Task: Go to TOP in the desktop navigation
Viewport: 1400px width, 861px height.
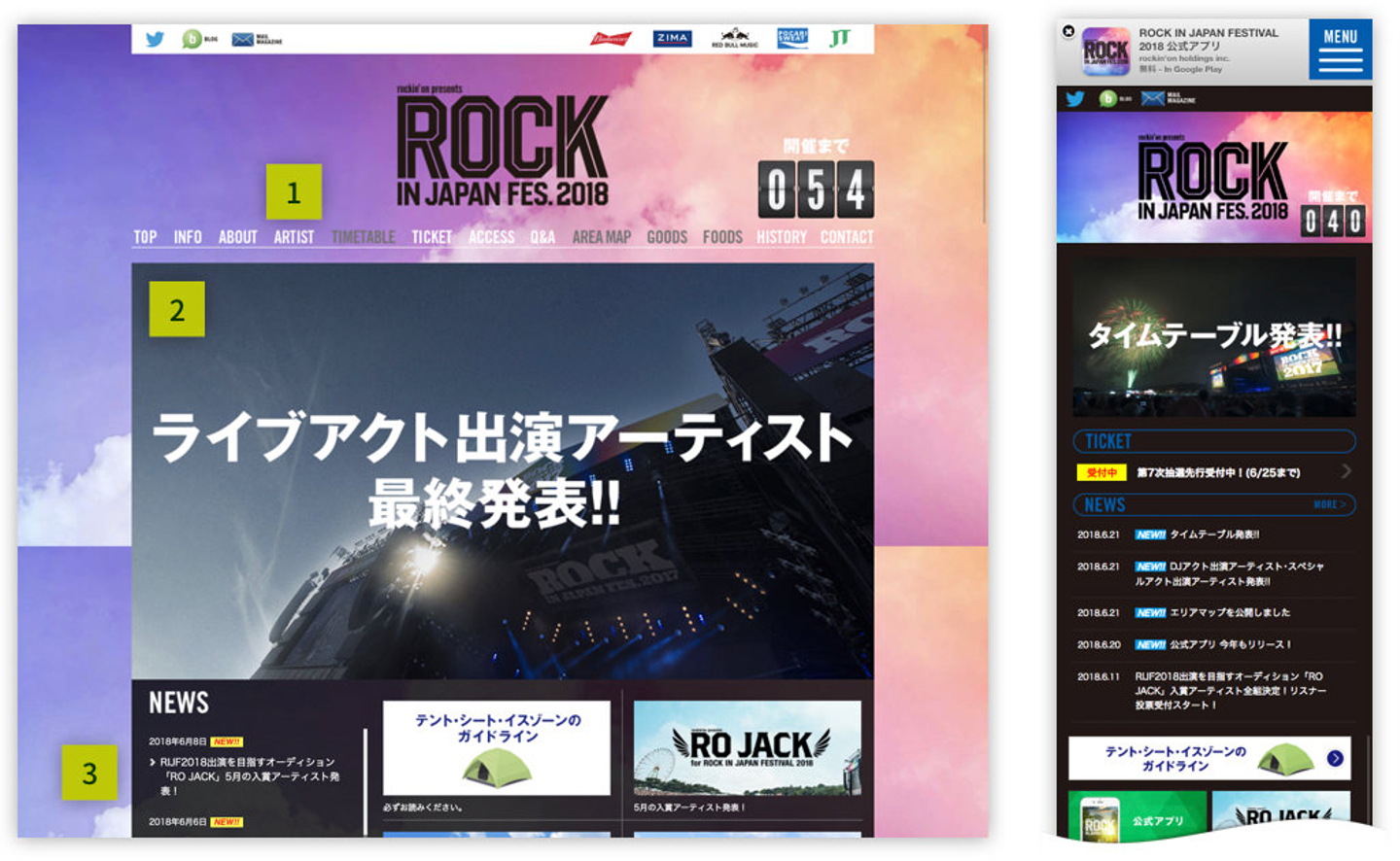Action: 145,237
